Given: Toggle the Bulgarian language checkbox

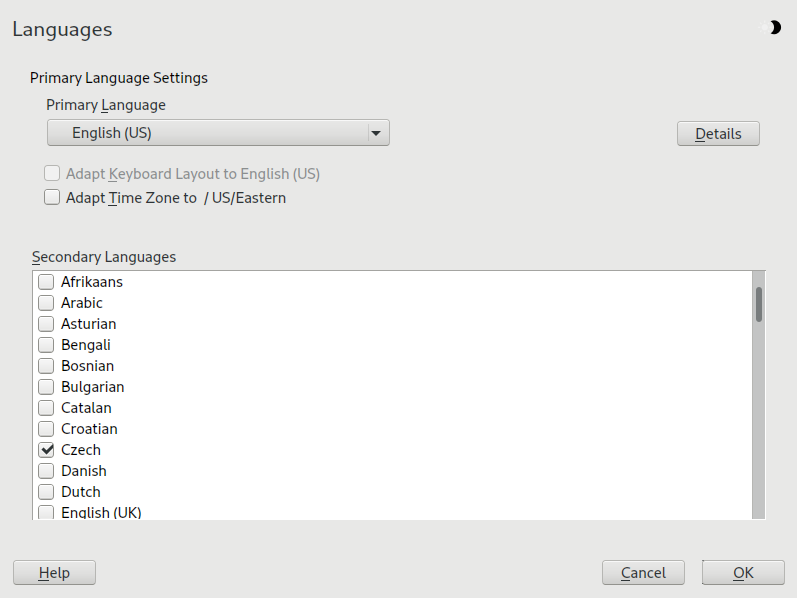Looking at the screenshot, I should [x=46, y=387].
